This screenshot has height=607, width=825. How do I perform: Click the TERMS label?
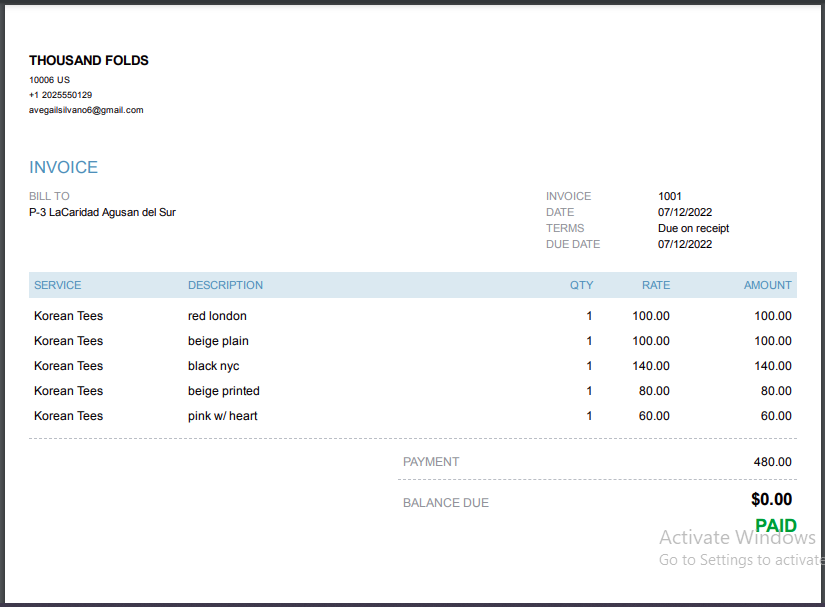565,228
